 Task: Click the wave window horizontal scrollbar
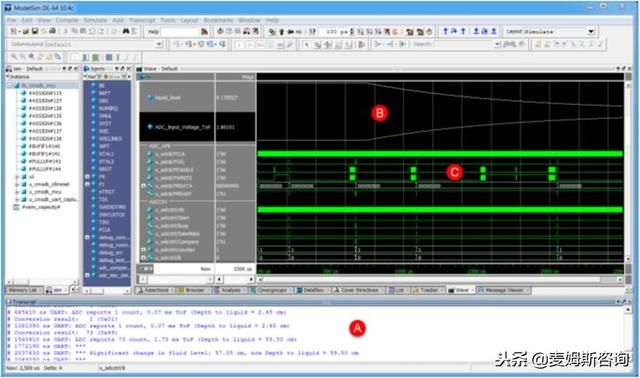pyautogui.click(x=440, y=280)
